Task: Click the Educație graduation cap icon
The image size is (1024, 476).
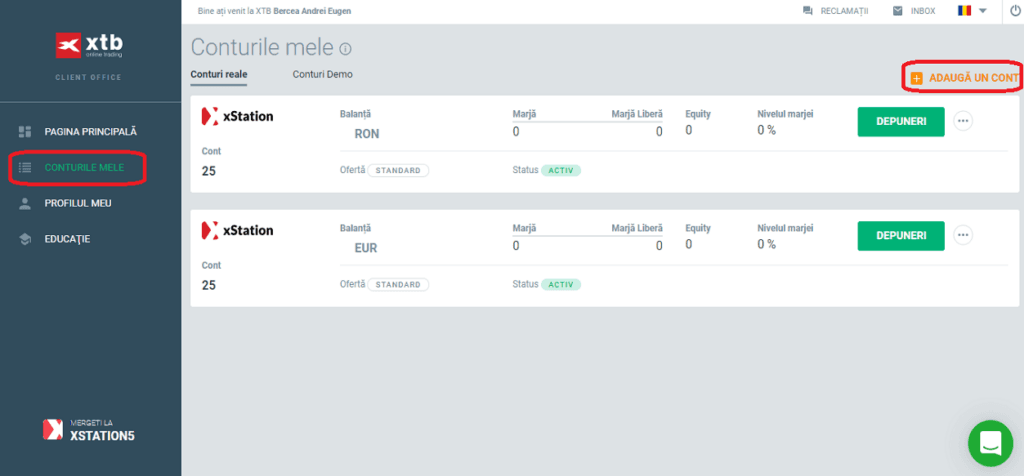Action: click(x=26, y=239)
